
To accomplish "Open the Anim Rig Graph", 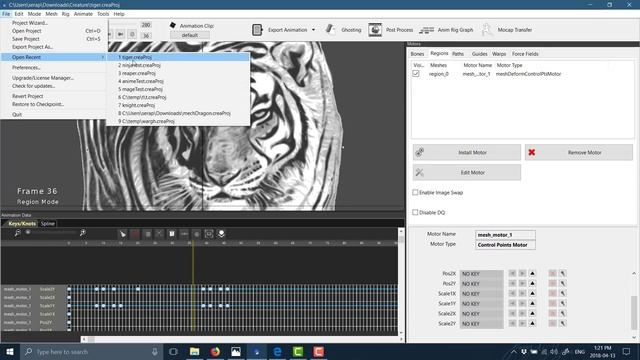I will [446, 30].
